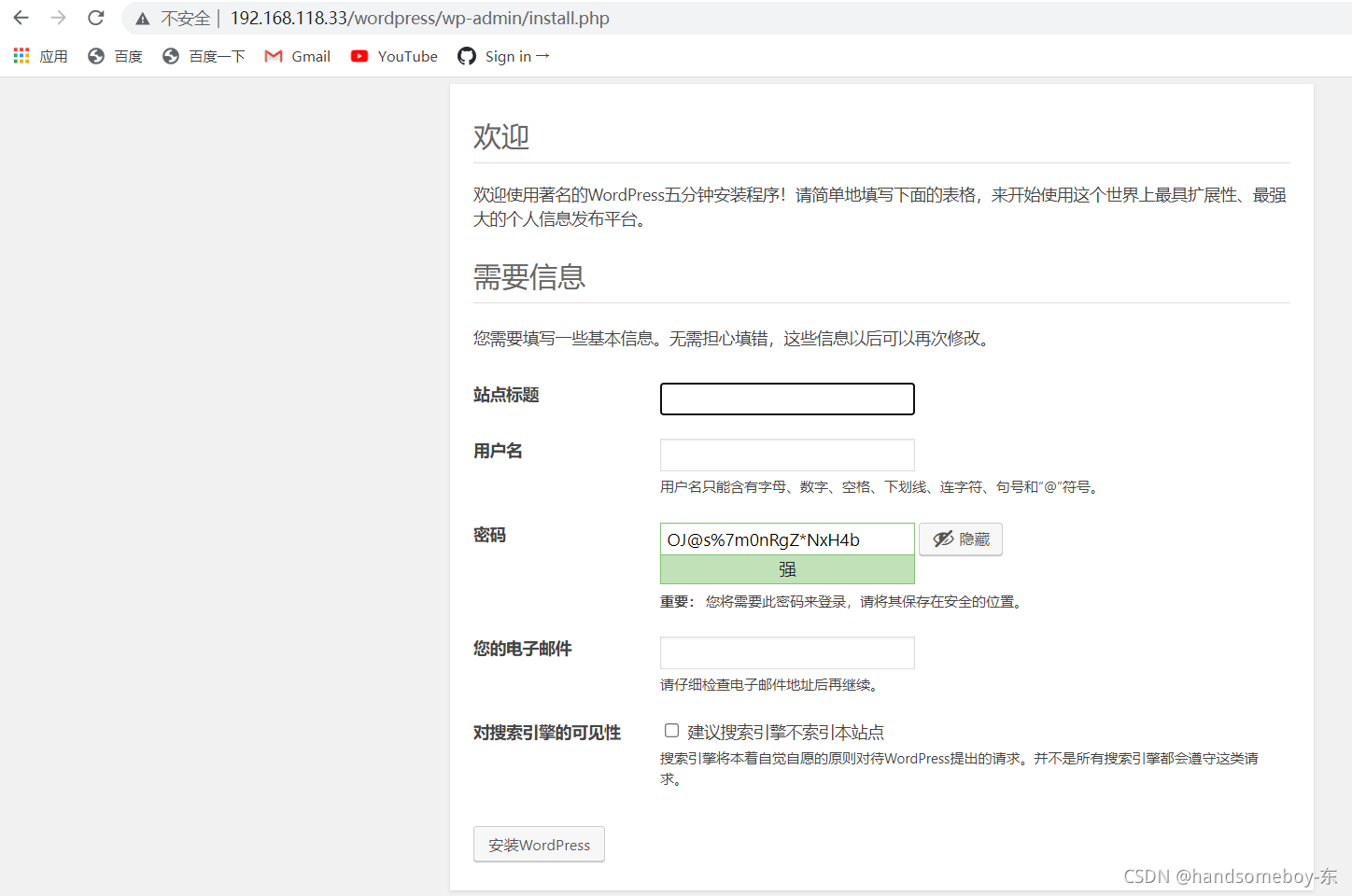Viewport: 1352px width, 896px height.
Task: Click into the 用户名 input field
Action: tap(787, 455)
